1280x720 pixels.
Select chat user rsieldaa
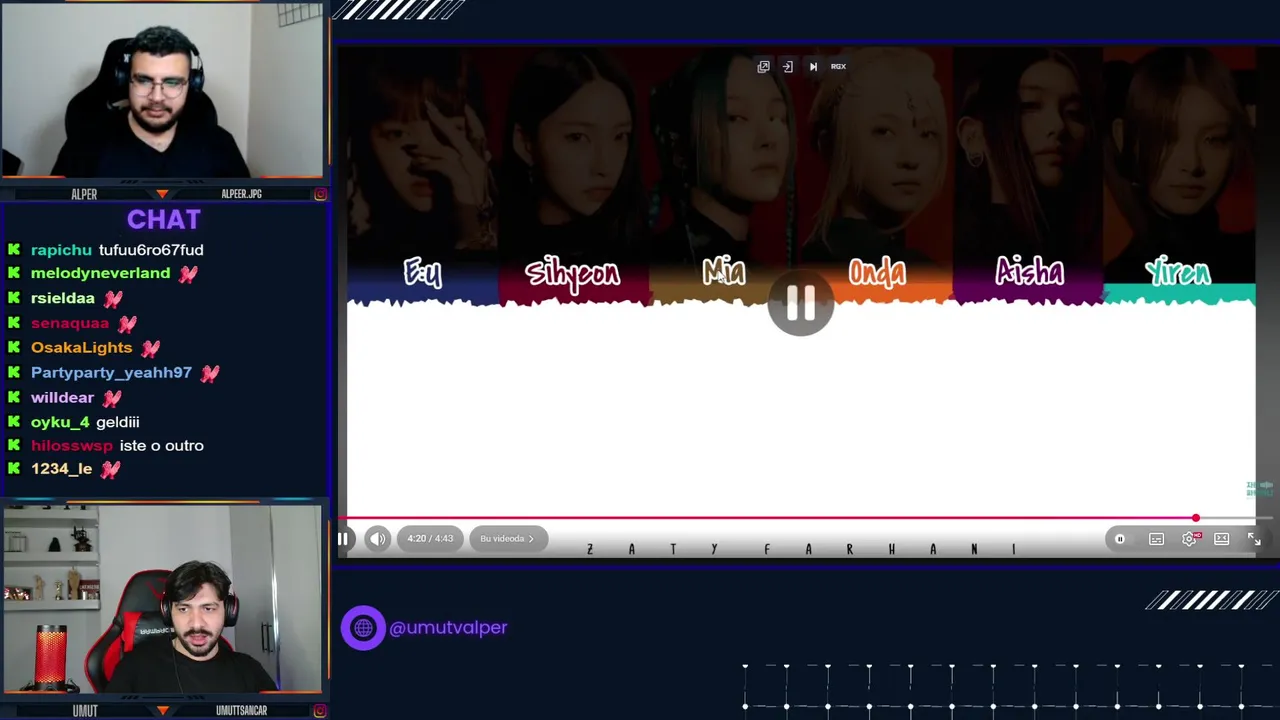point(62,298)
